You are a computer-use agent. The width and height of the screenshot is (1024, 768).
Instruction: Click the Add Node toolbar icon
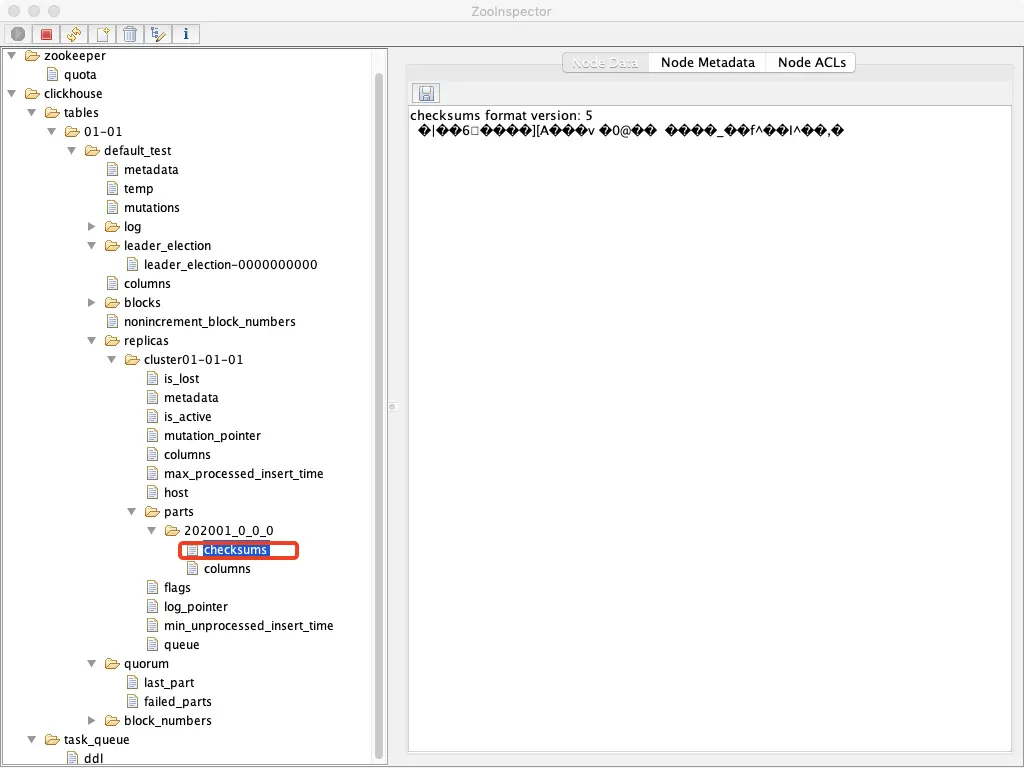(x=103, y=34)
